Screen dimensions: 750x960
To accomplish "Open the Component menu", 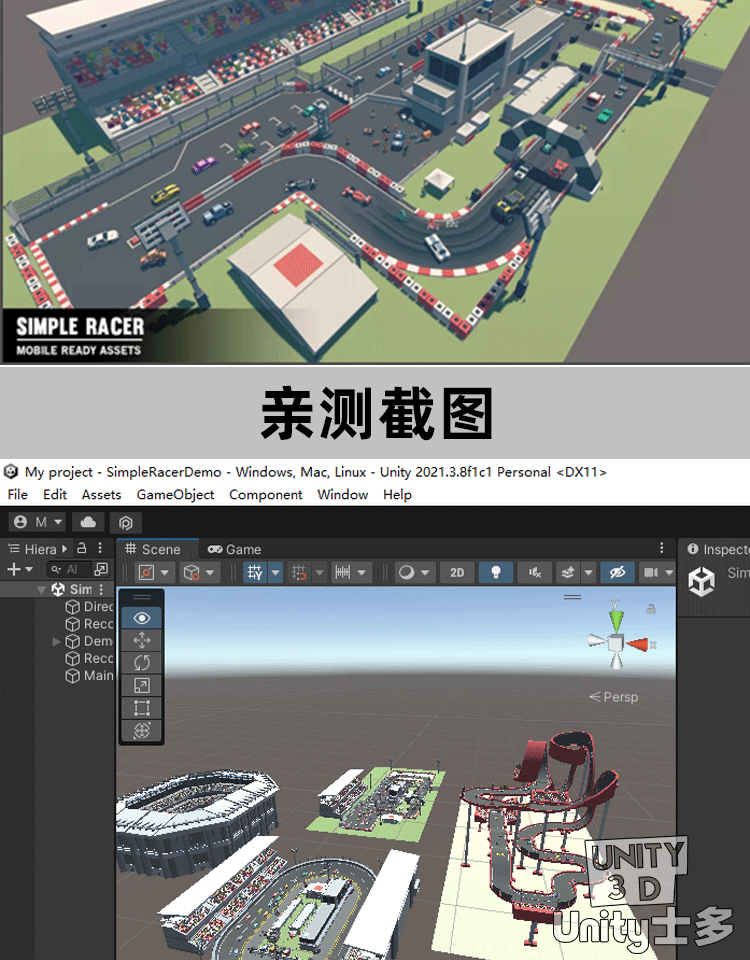I will coord(265,494).
